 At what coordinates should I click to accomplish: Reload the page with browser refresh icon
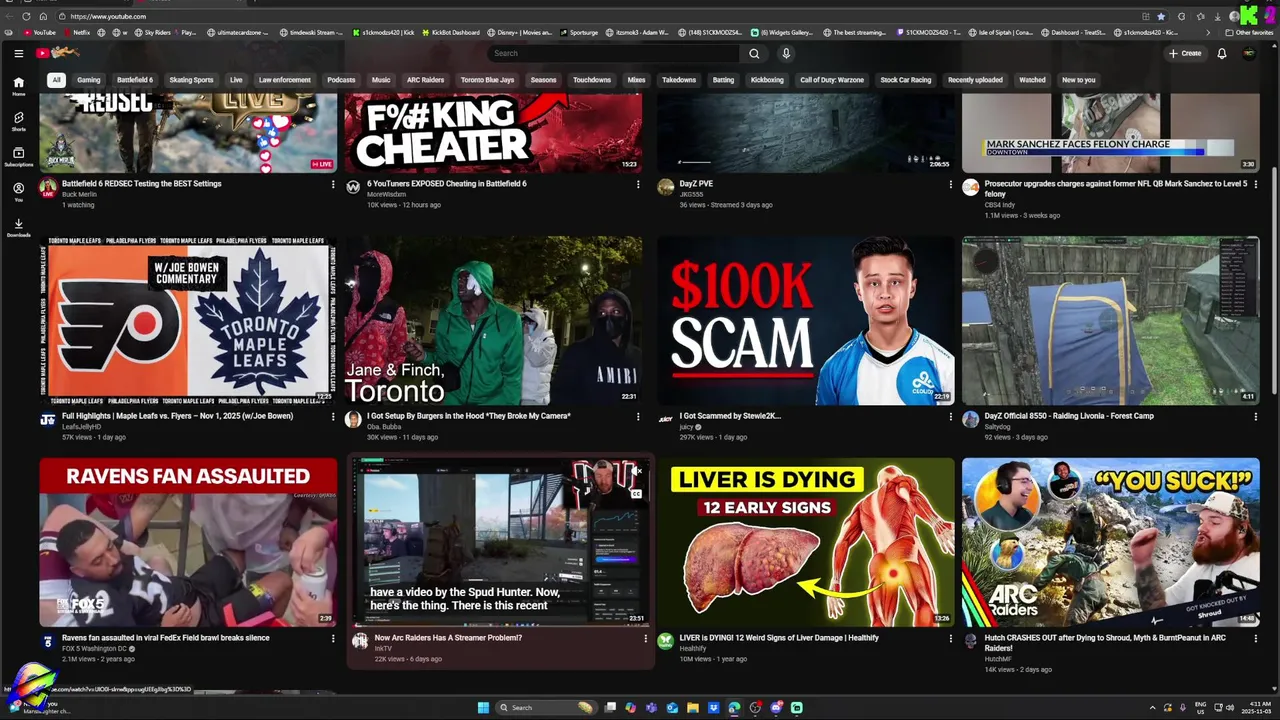click(26, 16)
